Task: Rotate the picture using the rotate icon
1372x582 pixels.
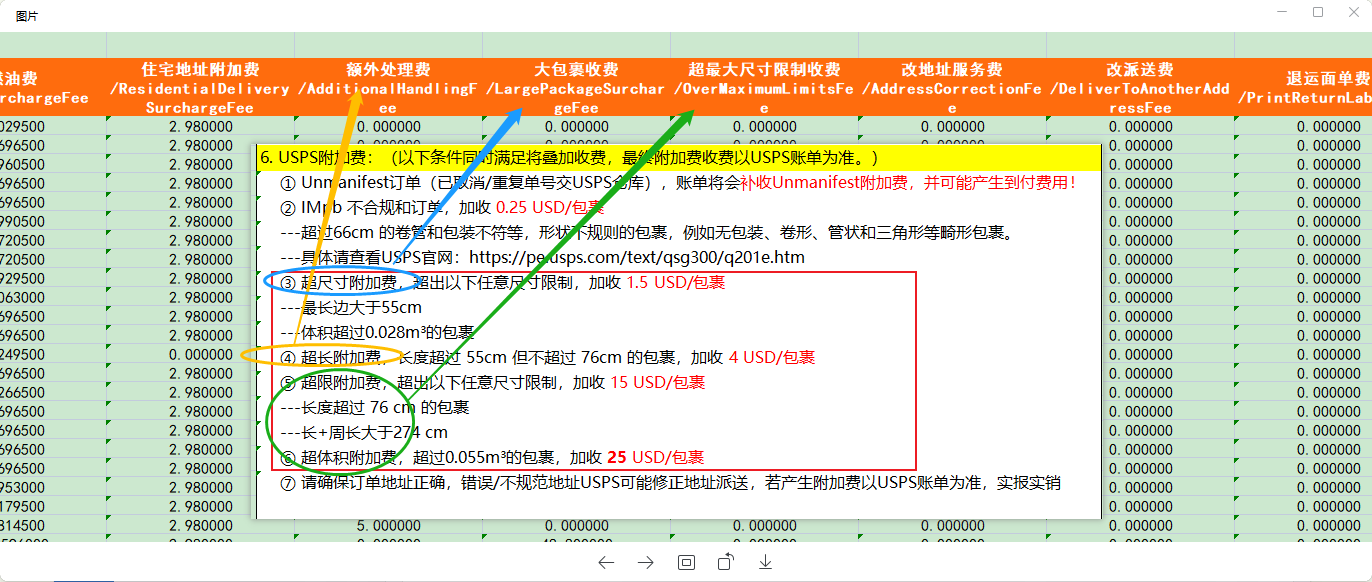Action: pyautogui.click(x=726, y=562)
